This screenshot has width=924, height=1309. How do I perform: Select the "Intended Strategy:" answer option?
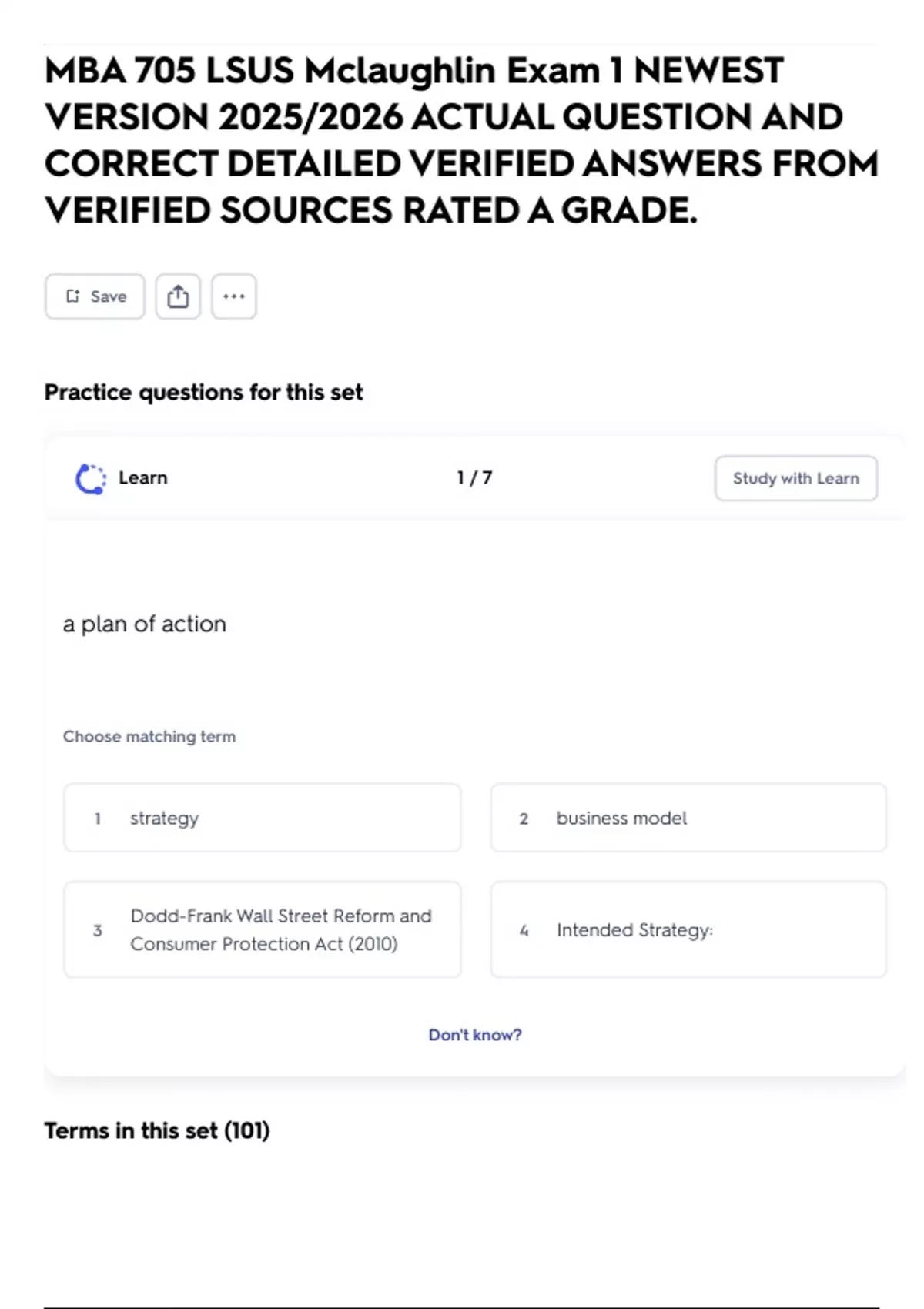click(688, 929)
